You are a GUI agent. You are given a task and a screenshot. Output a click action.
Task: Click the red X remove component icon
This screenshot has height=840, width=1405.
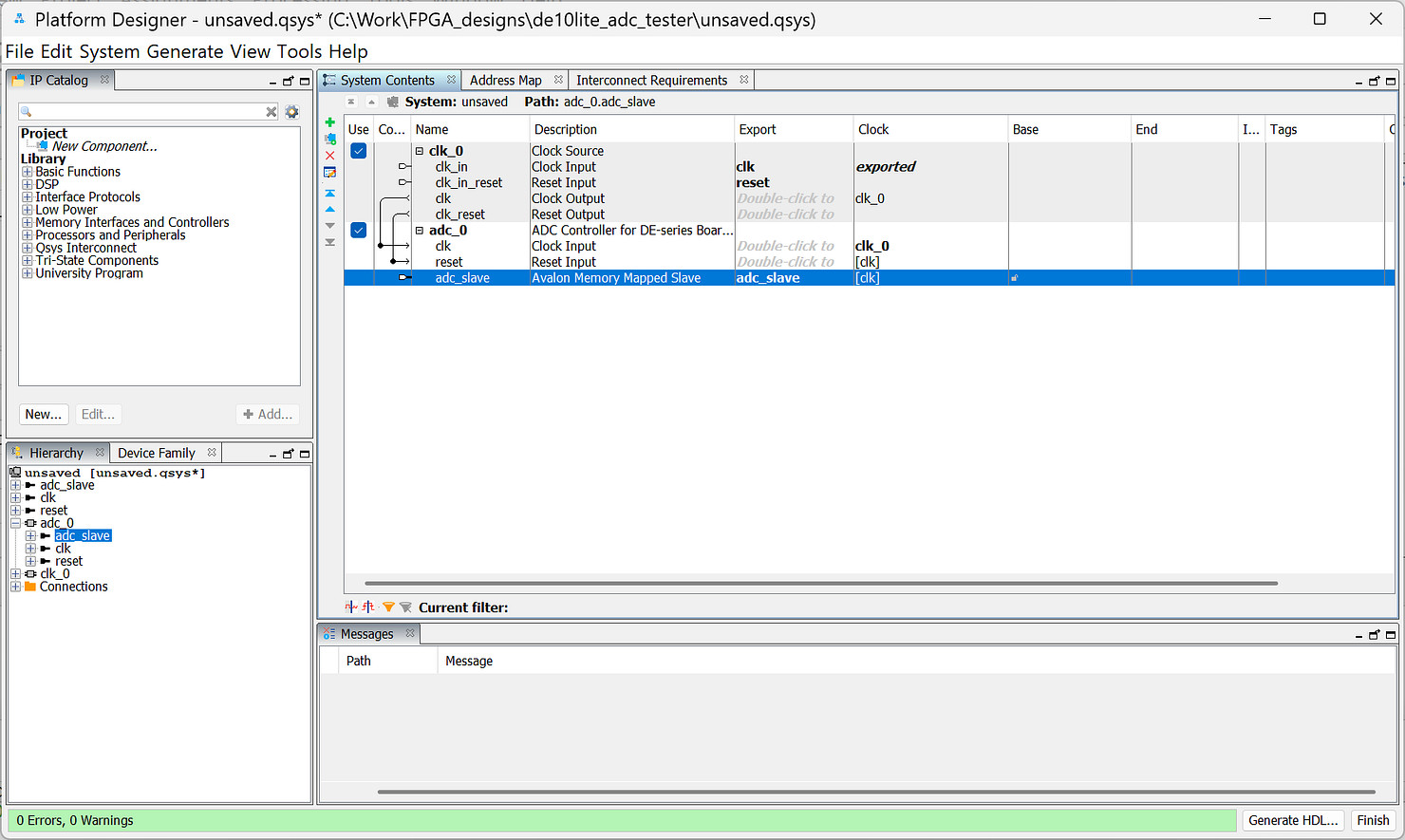pos(329,156)
